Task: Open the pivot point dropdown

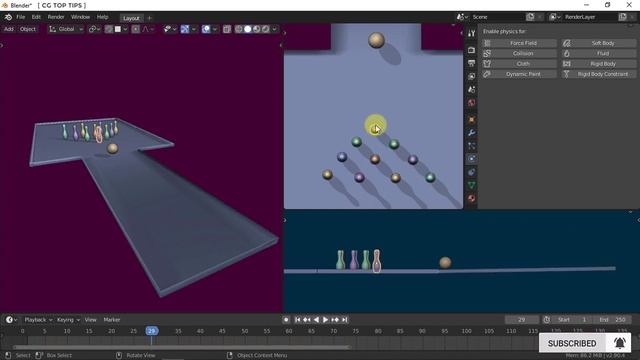Action: [x=94, y=29]
